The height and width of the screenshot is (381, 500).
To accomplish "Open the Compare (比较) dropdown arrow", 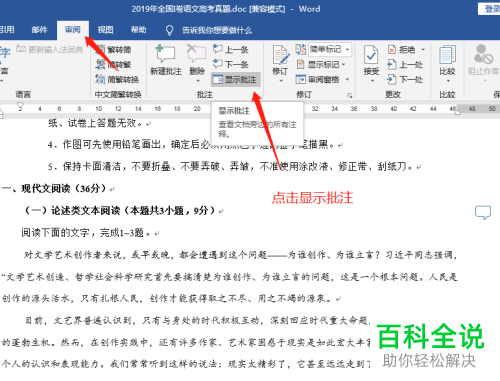I will (448, 81).
